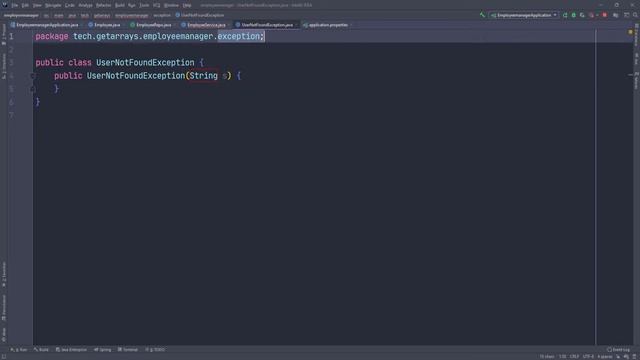Click 'main' in the navigation breadcrumb

[59, 16]
